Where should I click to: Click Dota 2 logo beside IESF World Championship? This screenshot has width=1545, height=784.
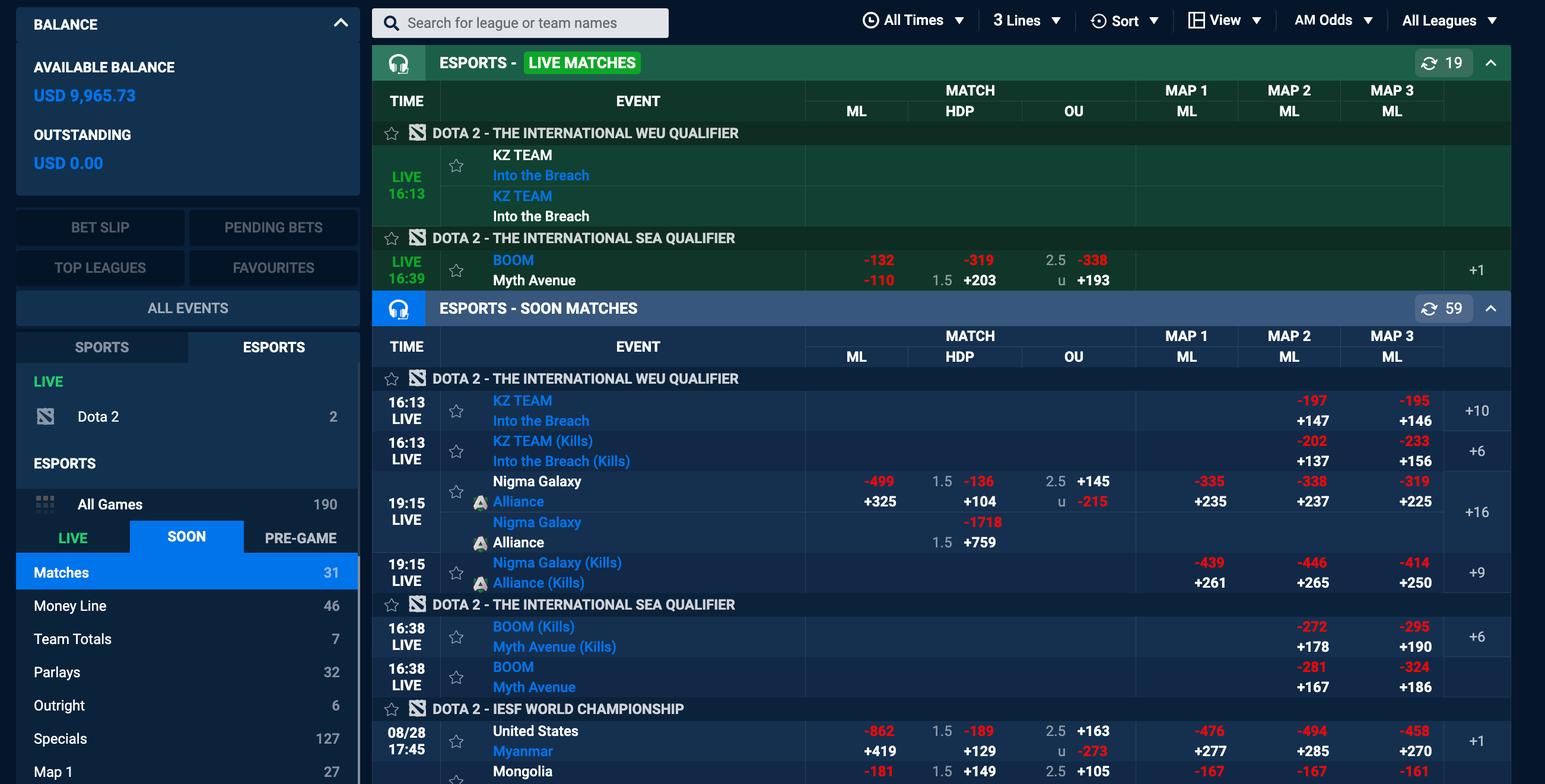pyautogui.click(x=418, y=709)
